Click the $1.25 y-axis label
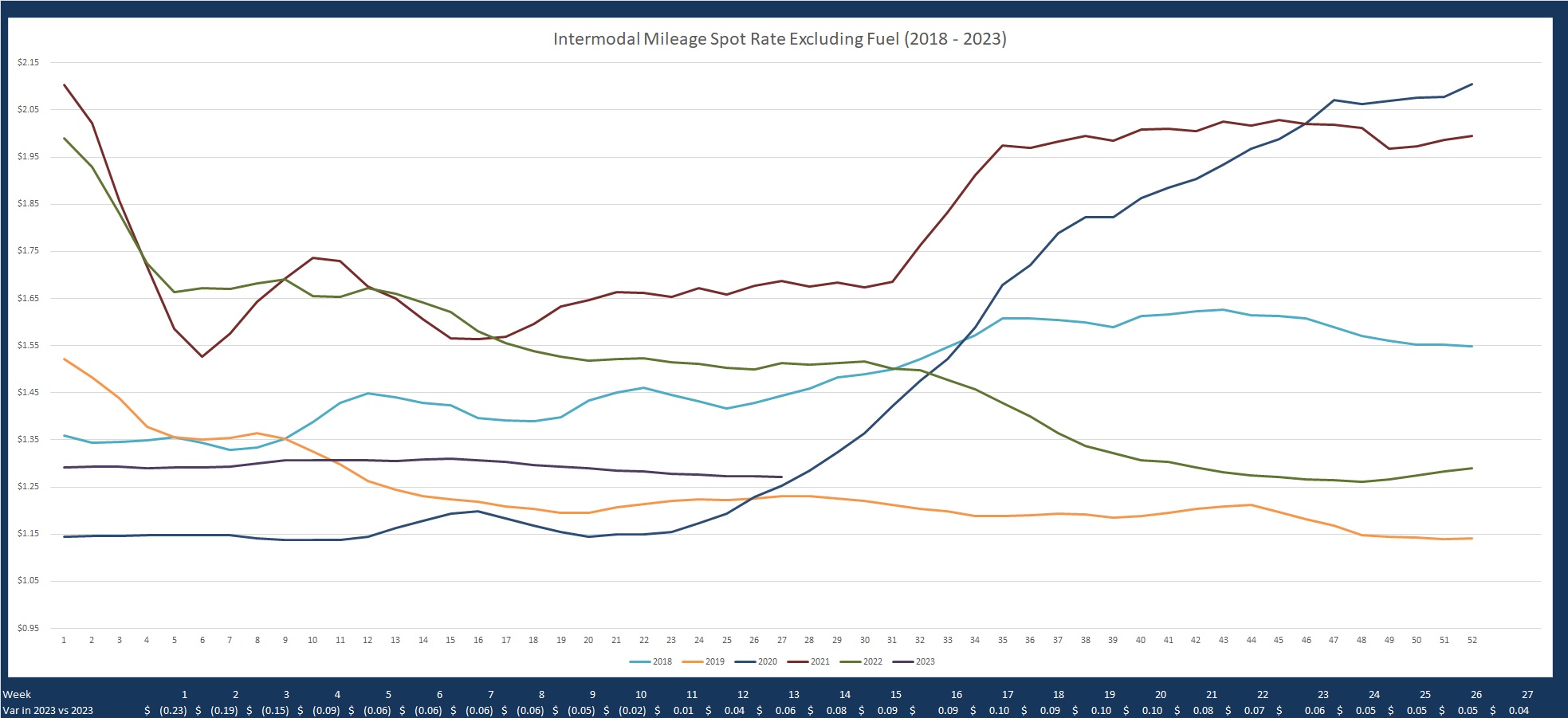Viewport: 1568px width, 718px height. tap(28, 486)
